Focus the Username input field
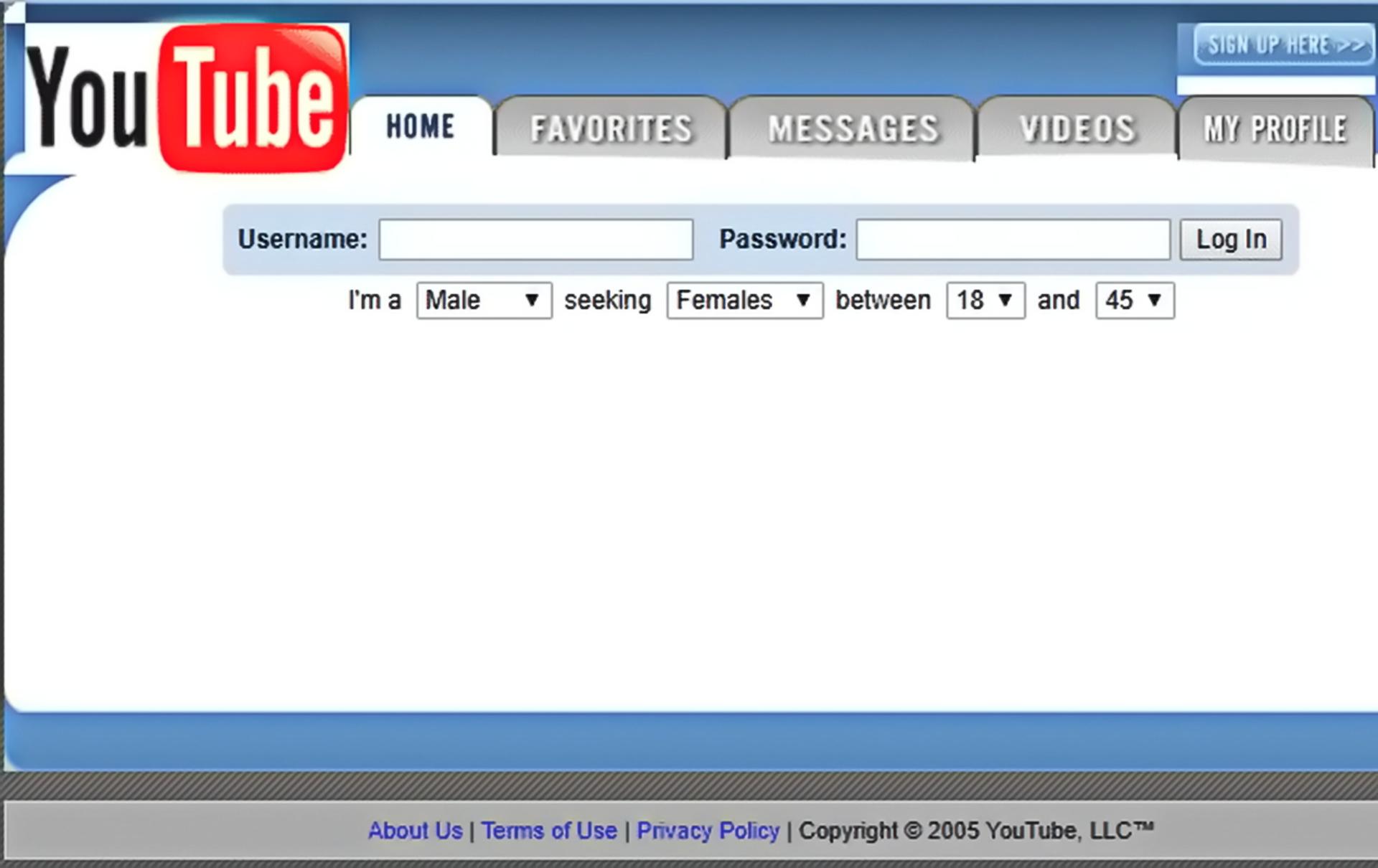Viewport: 1378px width, 868px height. coord(536,240)
